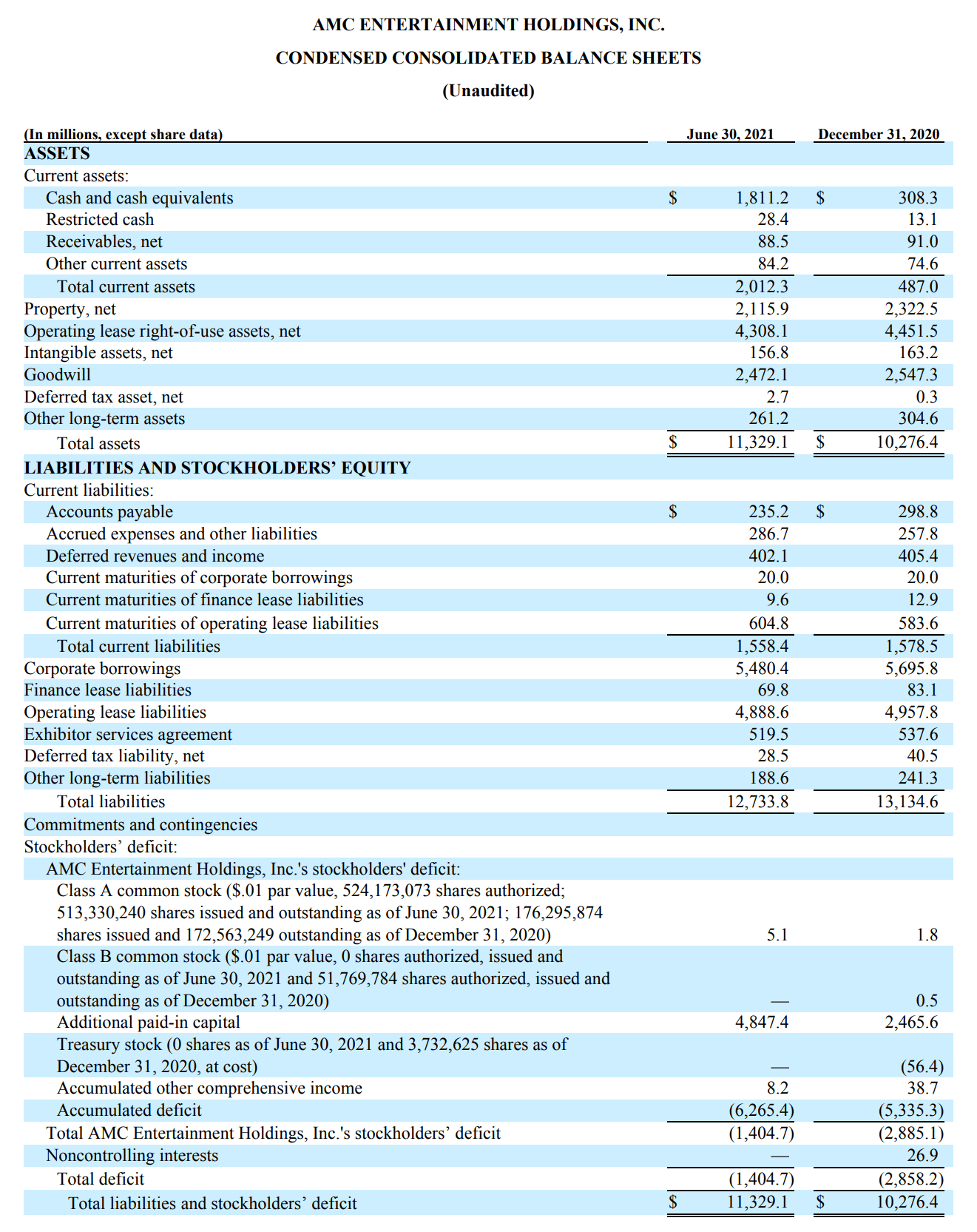Click 'Additional paid-in capital' label
Screen dimensions: 977x1232
[149, 1023]
